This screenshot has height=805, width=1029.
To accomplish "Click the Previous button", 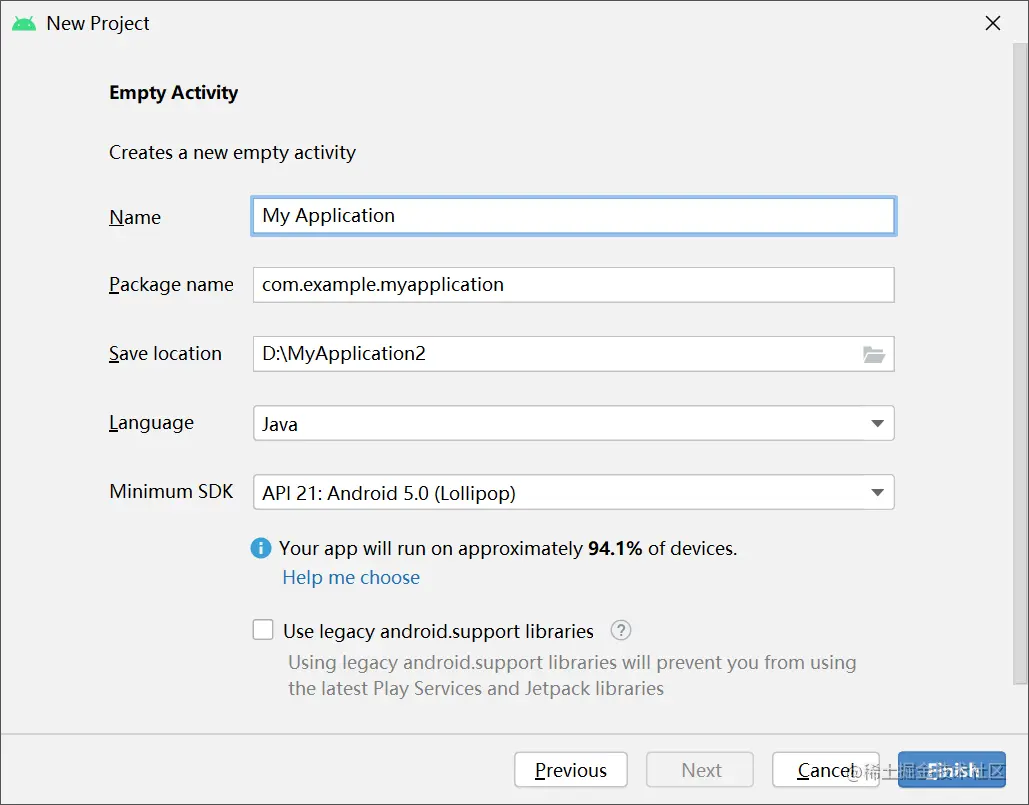I will point(571,770).
